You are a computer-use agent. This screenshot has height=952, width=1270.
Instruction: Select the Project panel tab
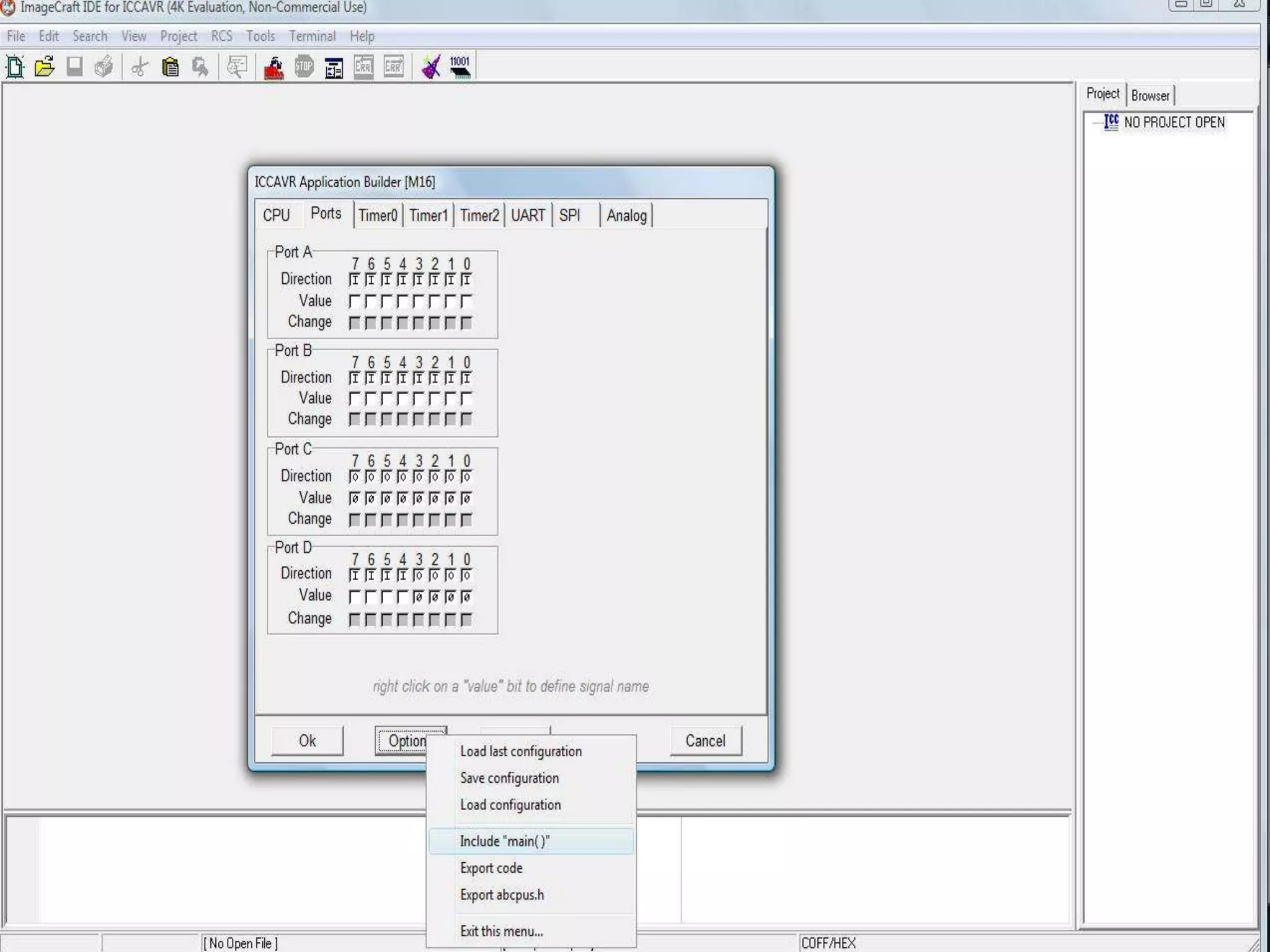pyautogui.click(x=1103, y=94)
